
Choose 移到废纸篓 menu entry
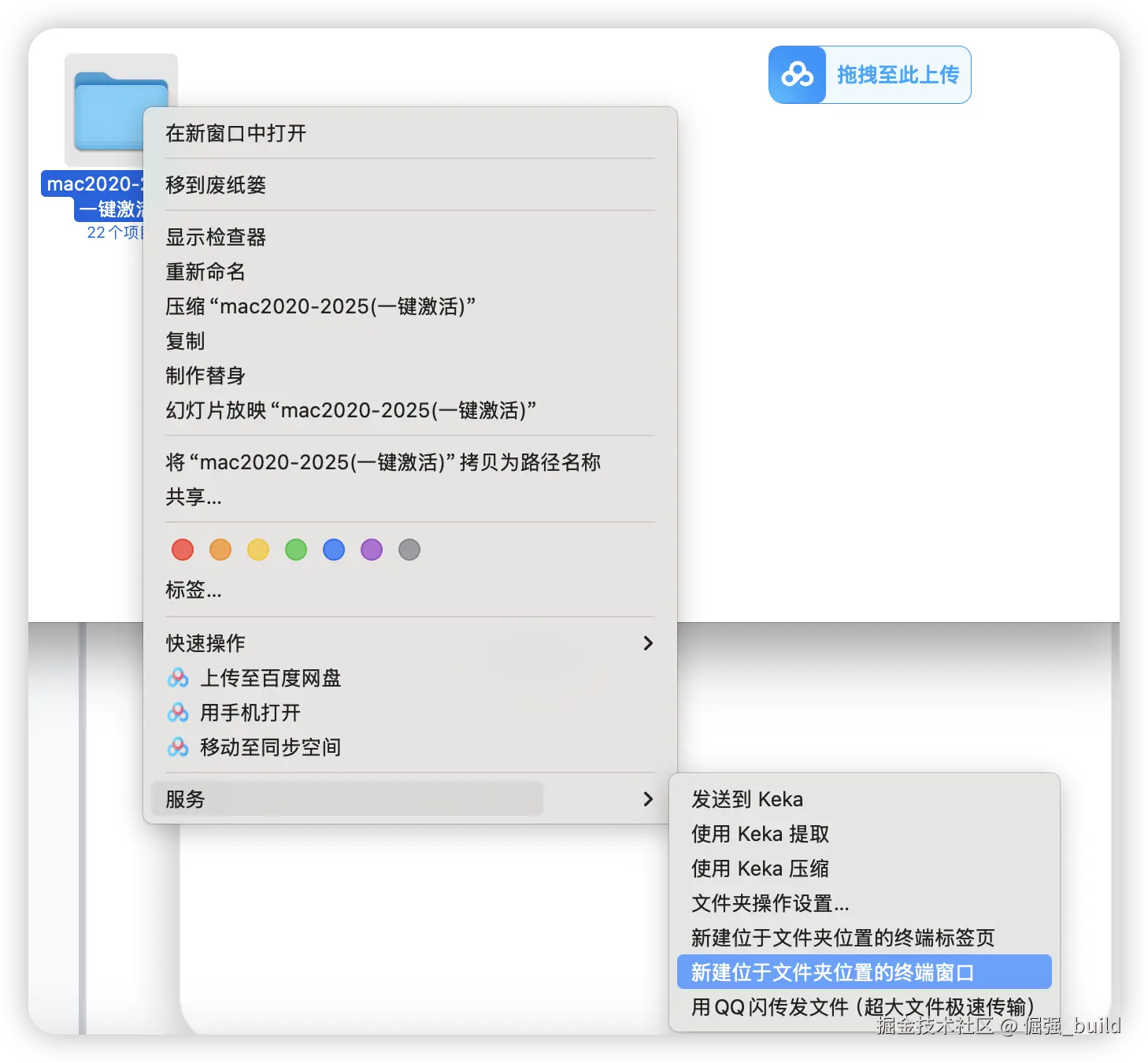410,185
